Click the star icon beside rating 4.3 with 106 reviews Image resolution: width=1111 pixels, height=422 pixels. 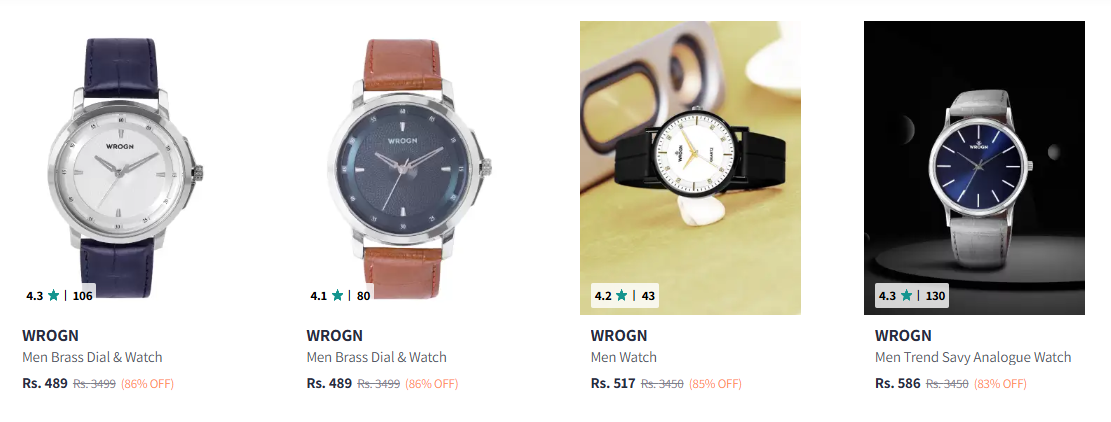(x=54, y=296)
